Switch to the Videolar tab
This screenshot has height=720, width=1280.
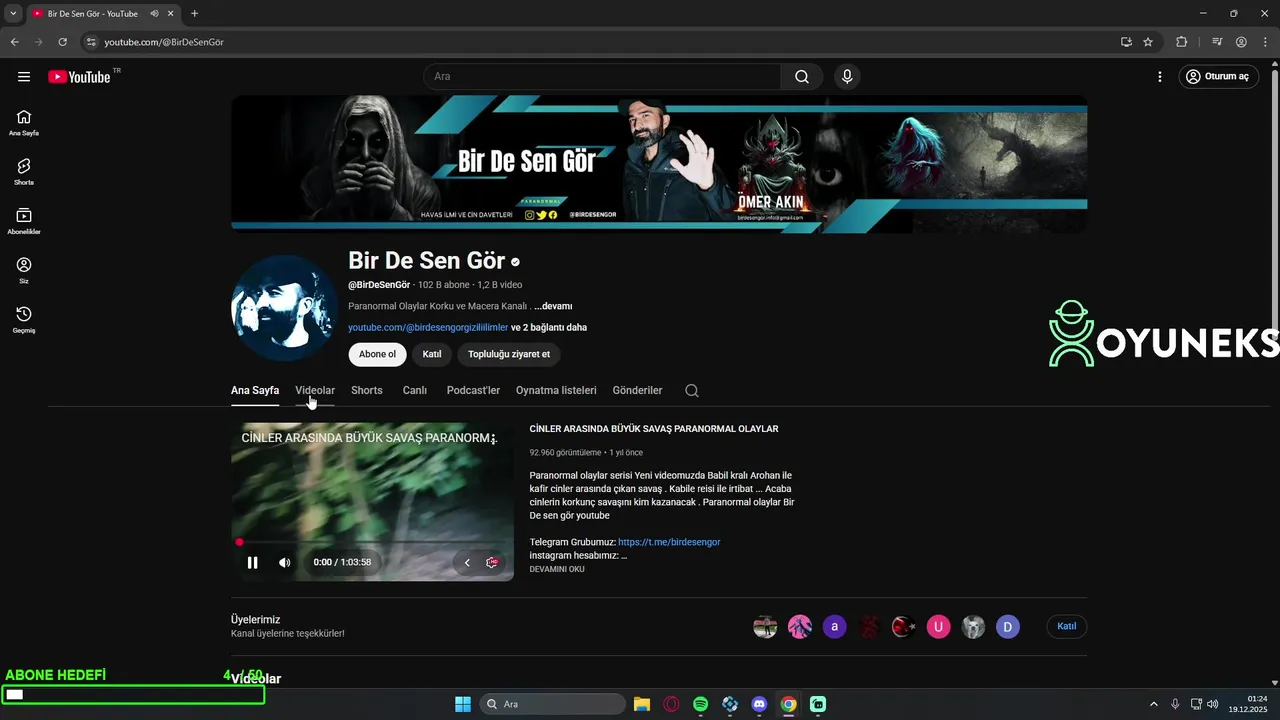(315, 390)
